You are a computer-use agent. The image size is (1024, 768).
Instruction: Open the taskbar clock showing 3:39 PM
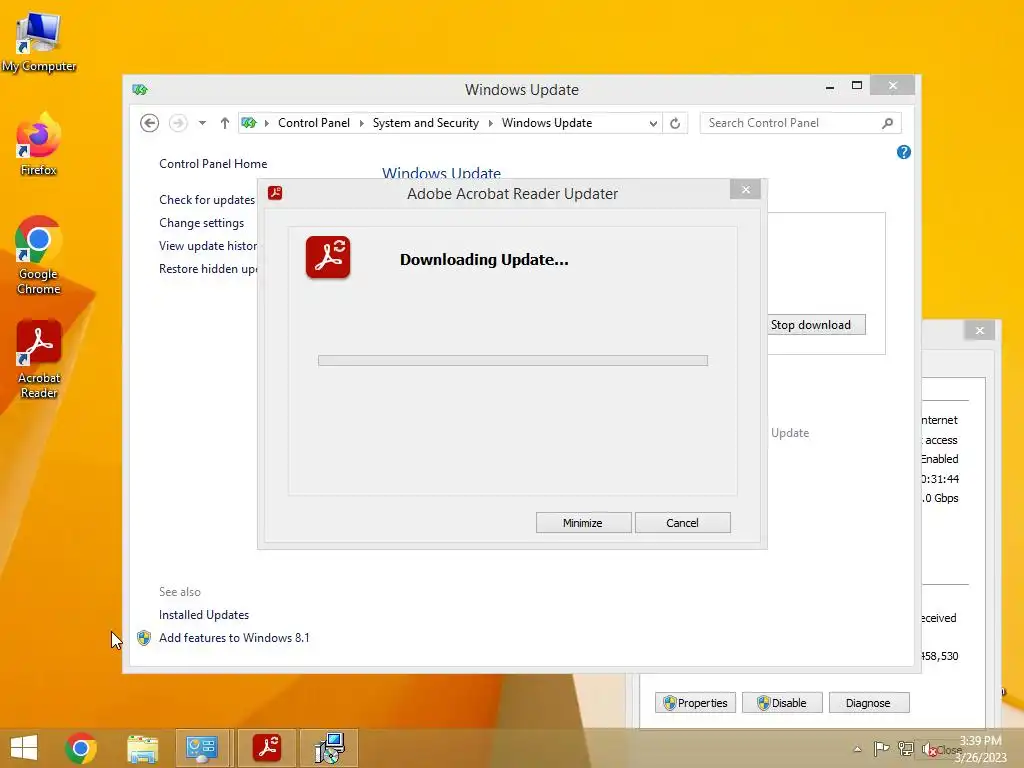(x=980, y=749)
